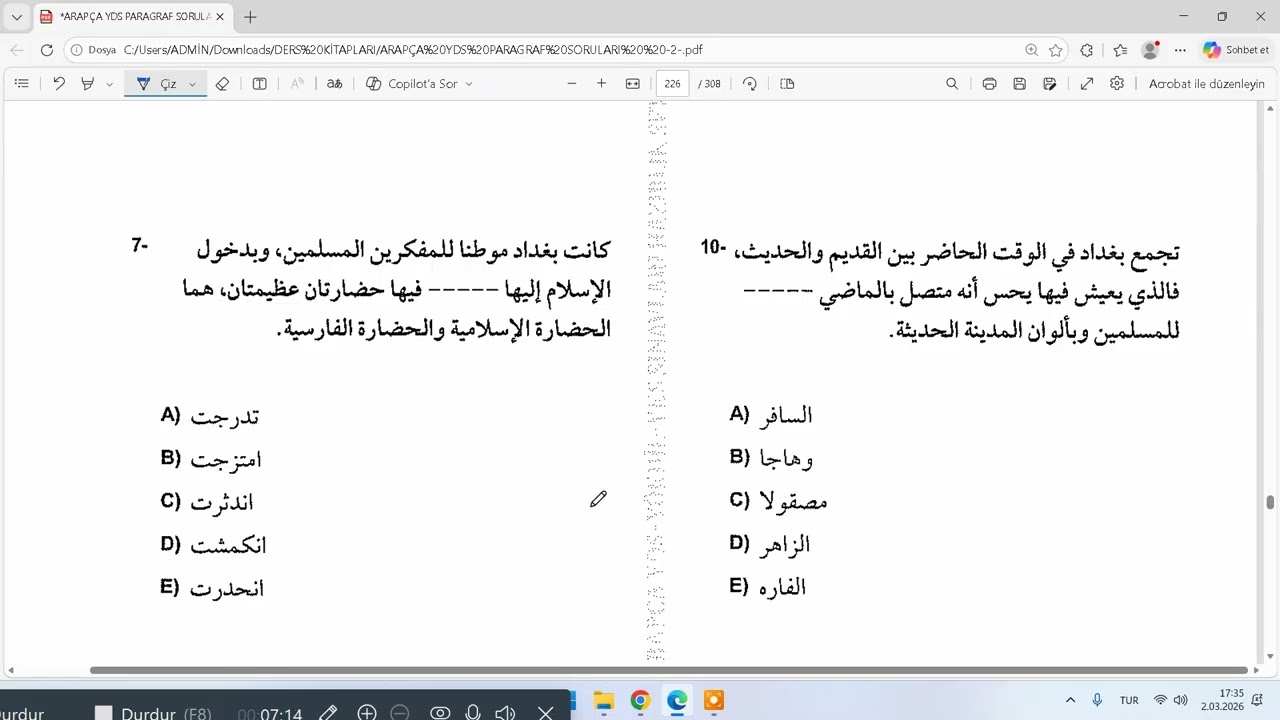Select the highlighter tool
Screen dimensions: 1280x720
(x=88, y=84)
